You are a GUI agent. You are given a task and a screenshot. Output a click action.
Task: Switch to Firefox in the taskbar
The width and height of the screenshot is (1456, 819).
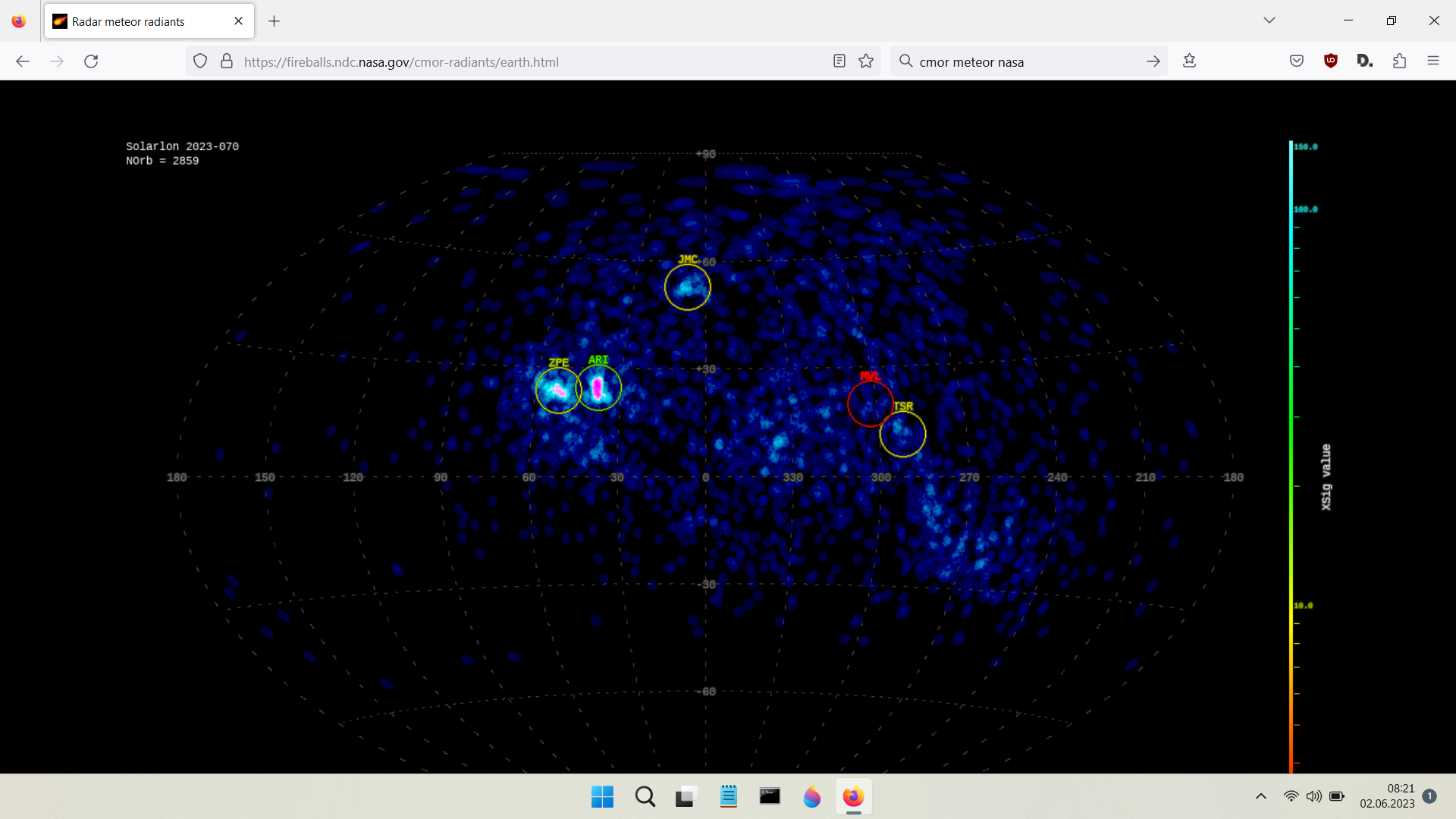click(x=853, y=797)
